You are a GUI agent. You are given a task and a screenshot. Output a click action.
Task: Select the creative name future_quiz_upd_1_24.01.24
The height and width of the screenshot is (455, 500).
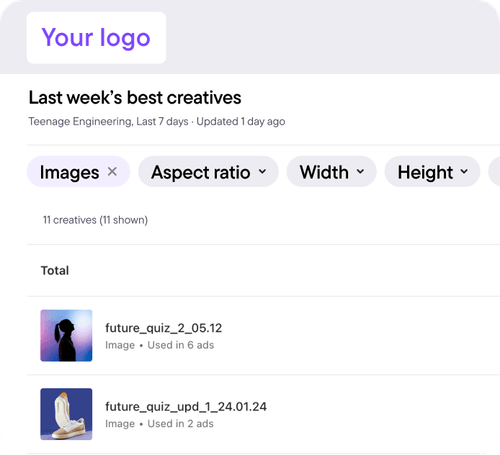coord(186,407)
